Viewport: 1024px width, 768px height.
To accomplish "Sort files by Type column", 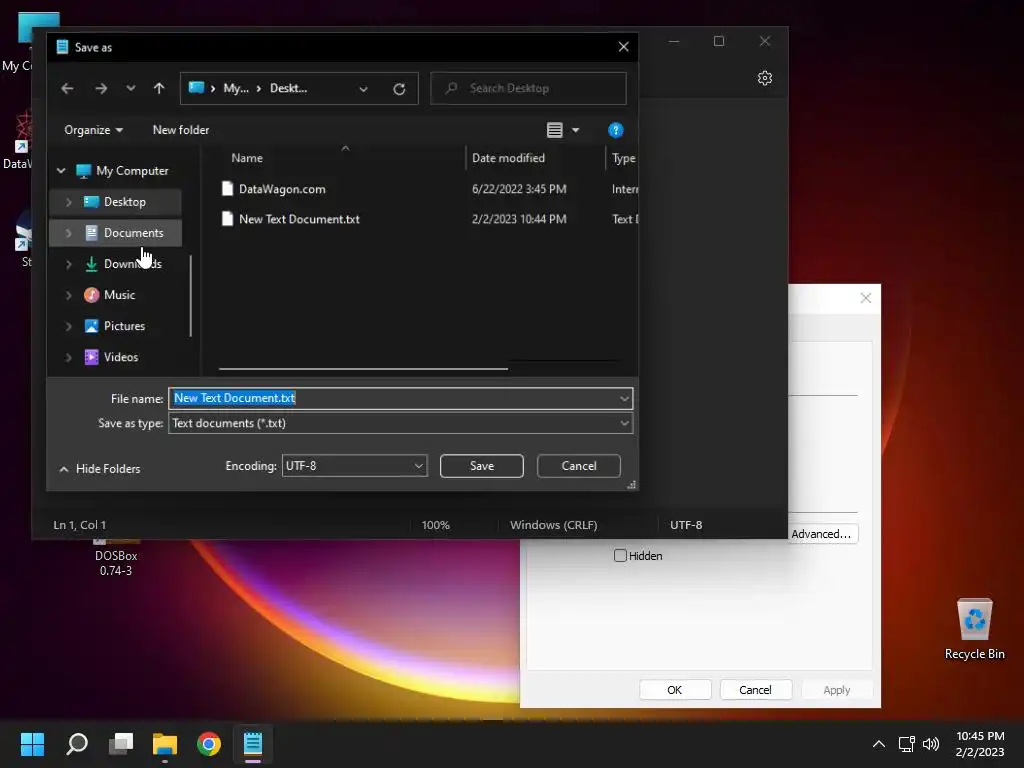I will point(624,158).
